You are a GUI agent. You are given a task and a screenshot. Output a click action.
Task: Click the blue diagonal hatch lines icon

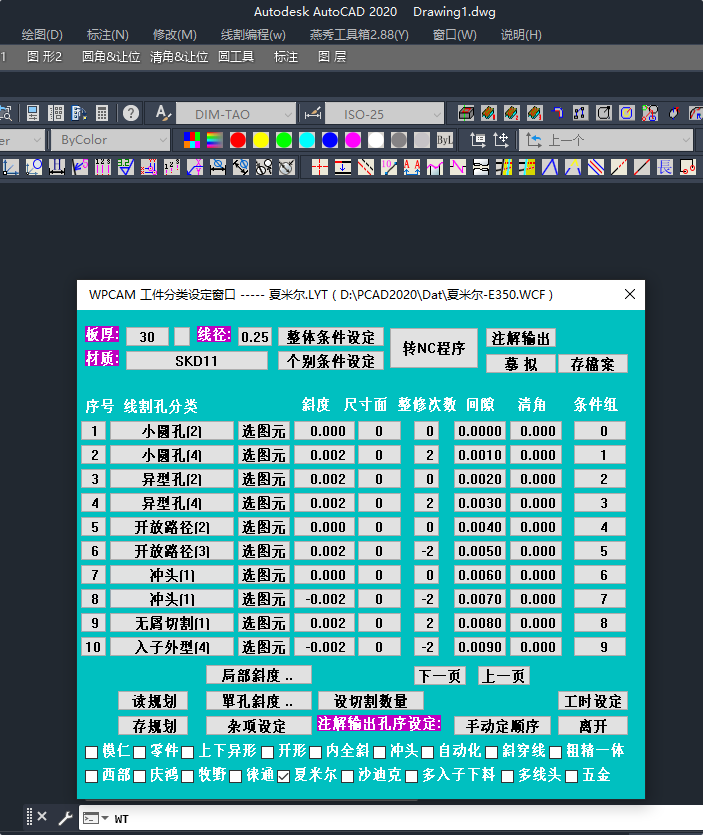point(596,167)
